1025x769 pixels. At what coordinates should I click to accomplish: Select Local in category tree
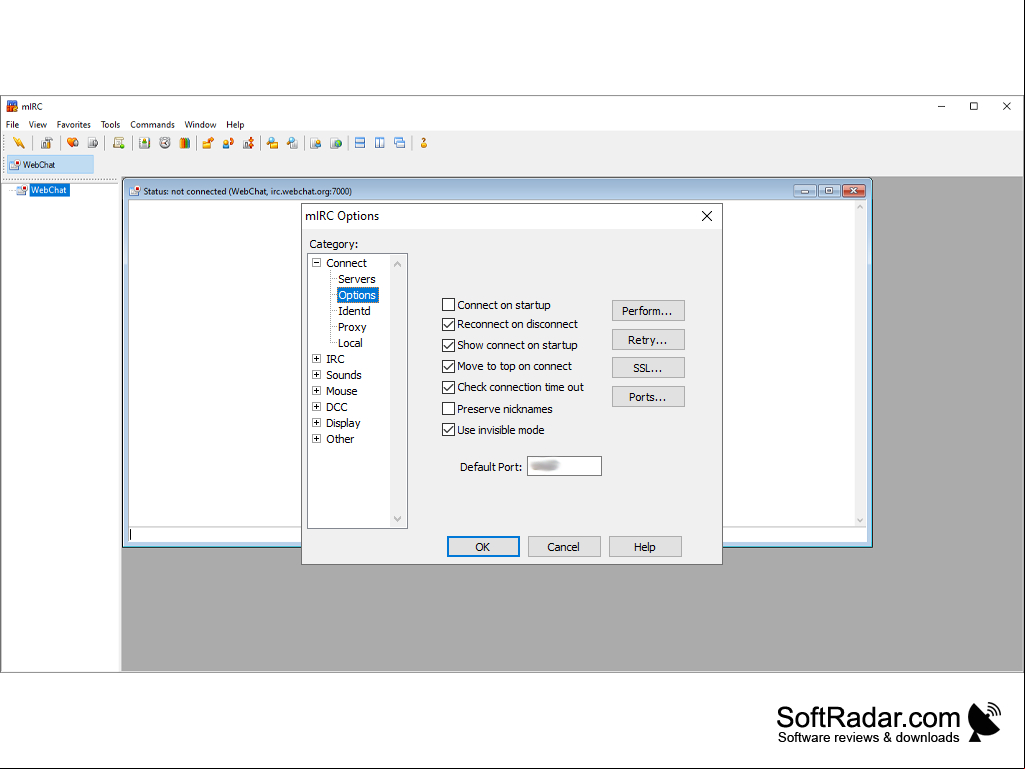point(350,343)
